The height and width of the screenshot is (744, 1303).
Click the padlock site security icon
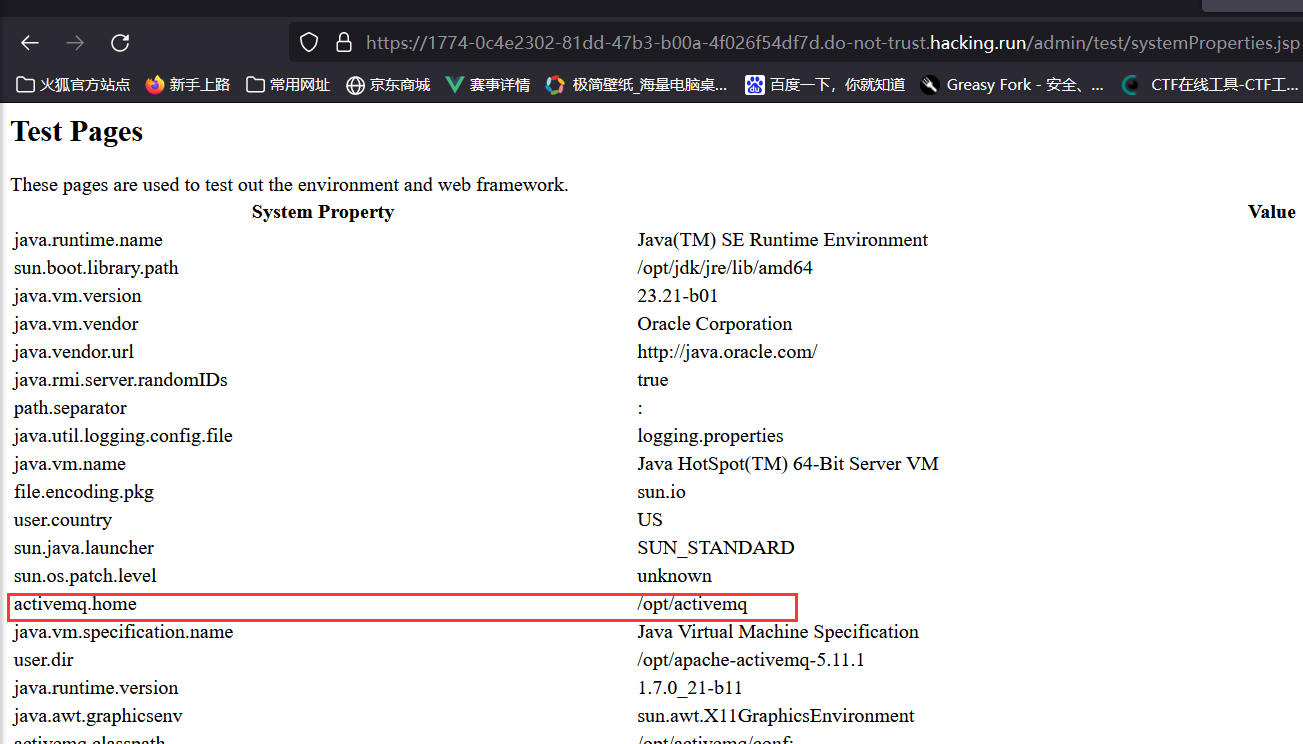pos(343,43)
